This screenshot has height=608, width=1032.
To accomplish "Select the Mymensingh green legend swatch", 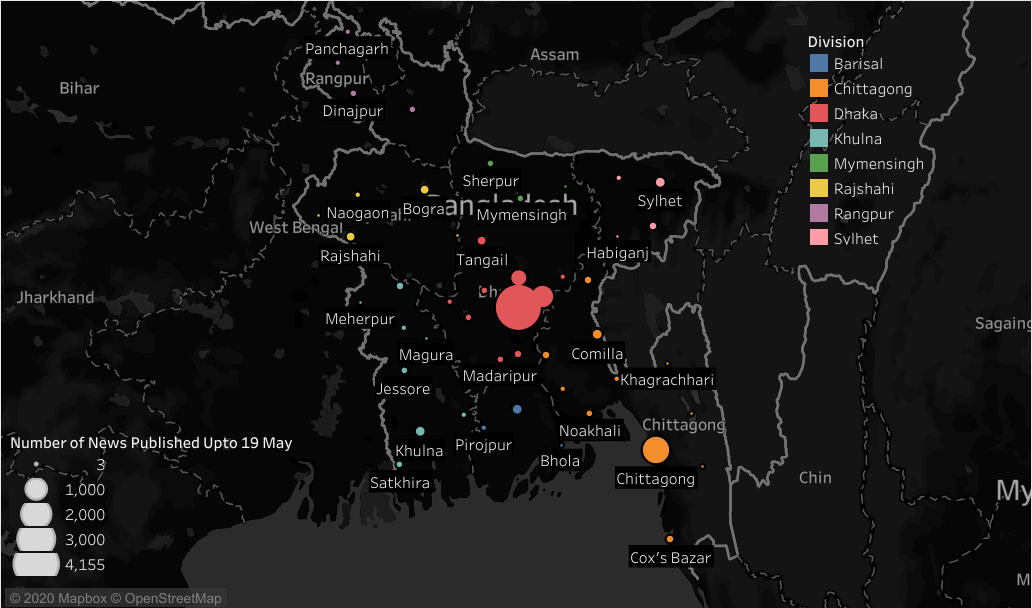I will 819,163.
